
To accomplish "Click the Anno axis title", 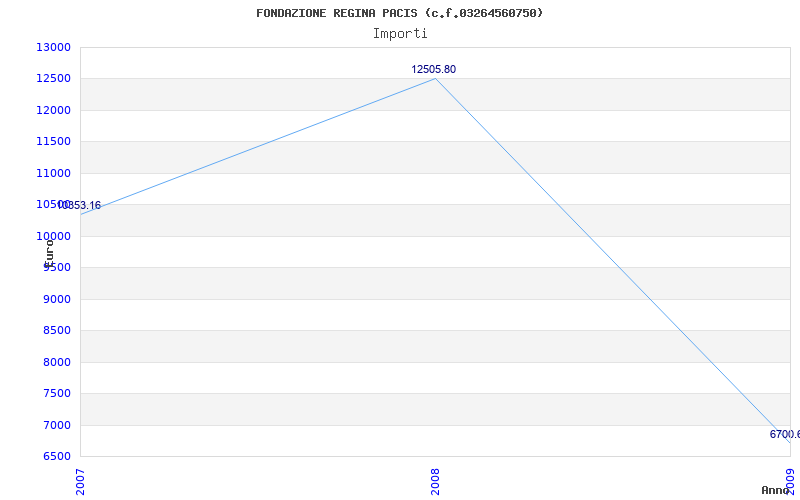I will (775, 491).
